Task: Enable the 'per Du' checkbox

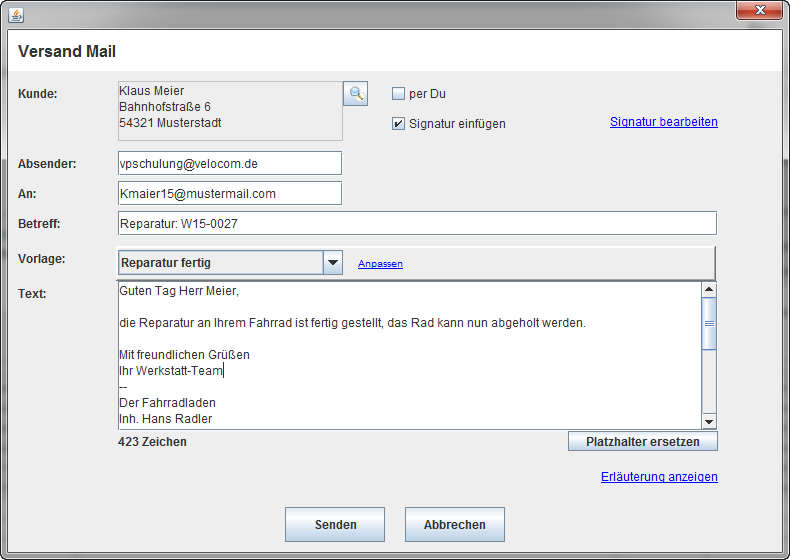Action: 398,94
